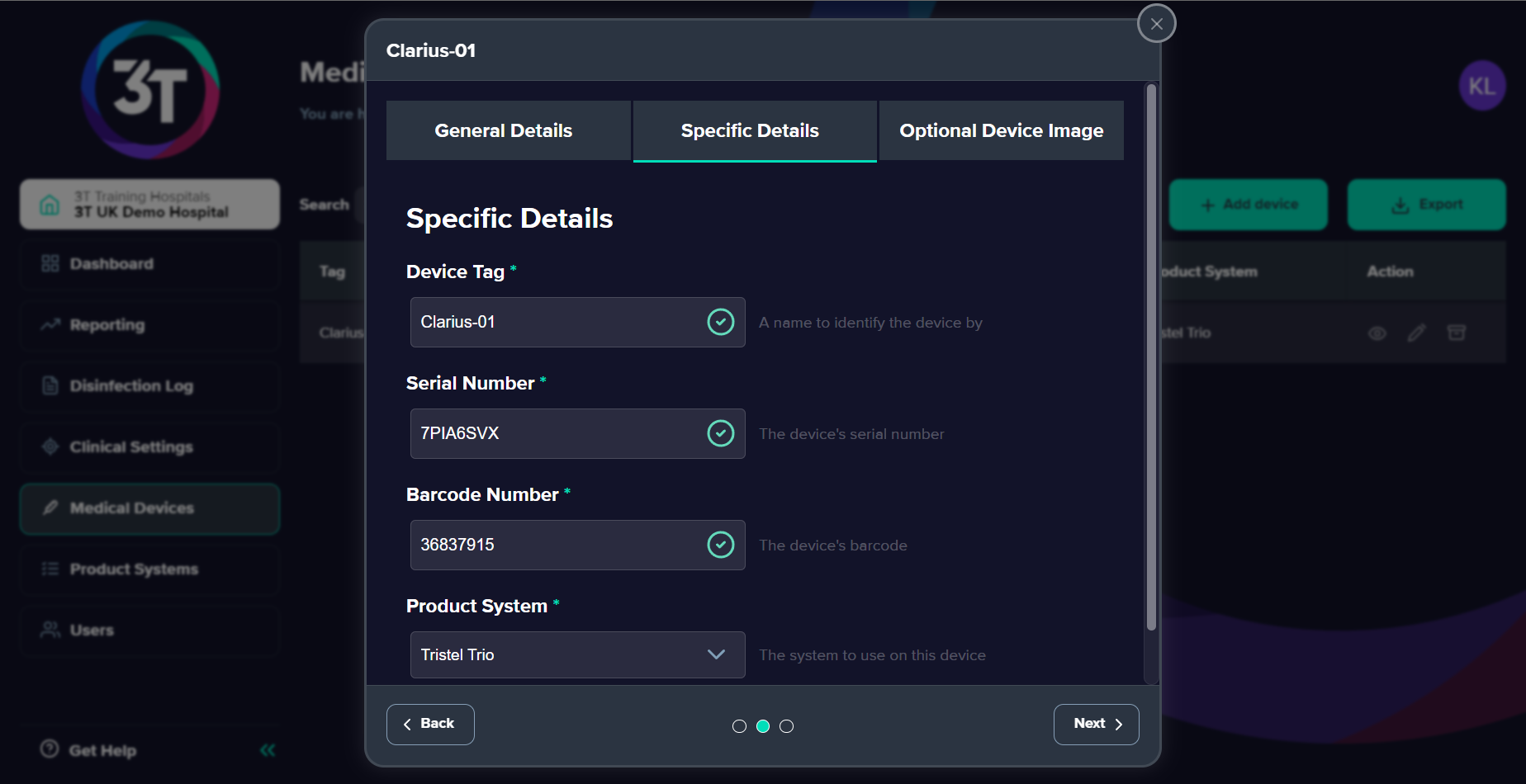Image resolution: width=1526 pixels, height=784 pixels.
Task: Select the second step indicator dot
Action: [x=763, y=726]
